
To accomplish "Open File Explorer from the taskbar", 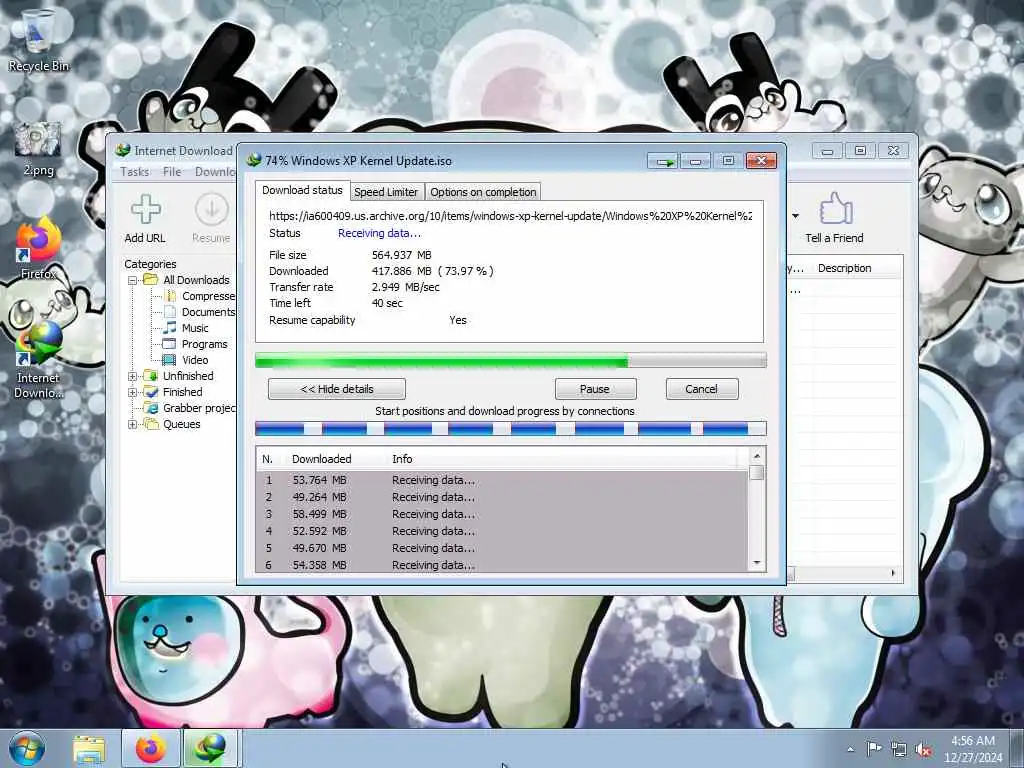I will [89, 748].
